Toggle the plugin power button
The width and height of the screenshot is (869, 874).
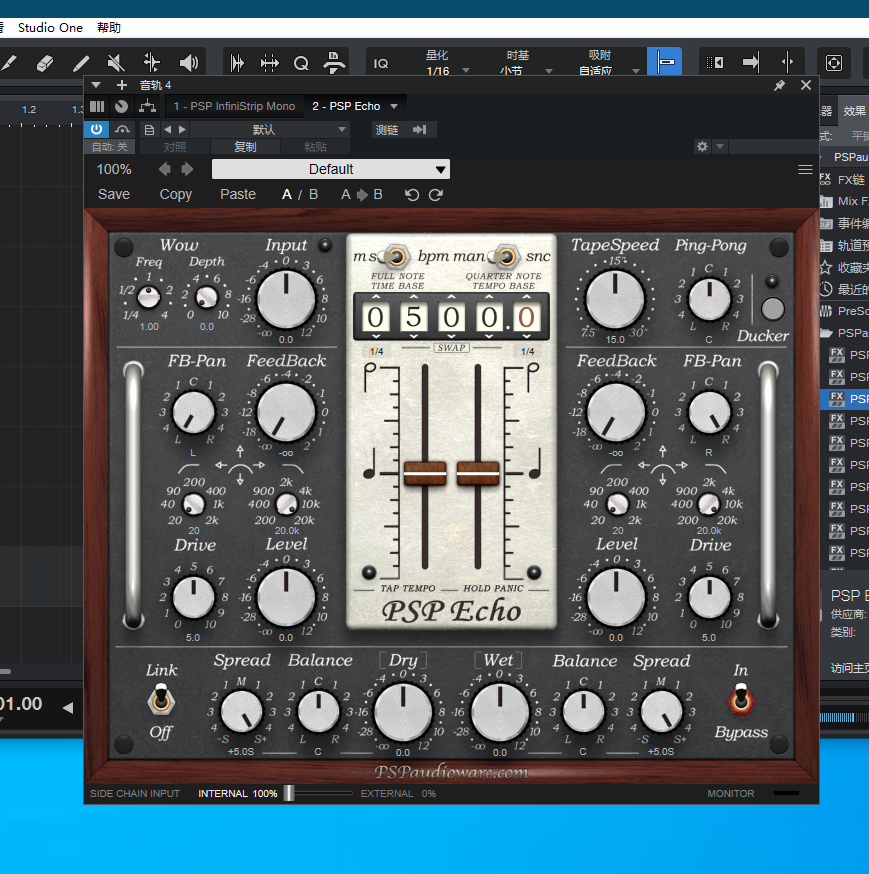96,130
